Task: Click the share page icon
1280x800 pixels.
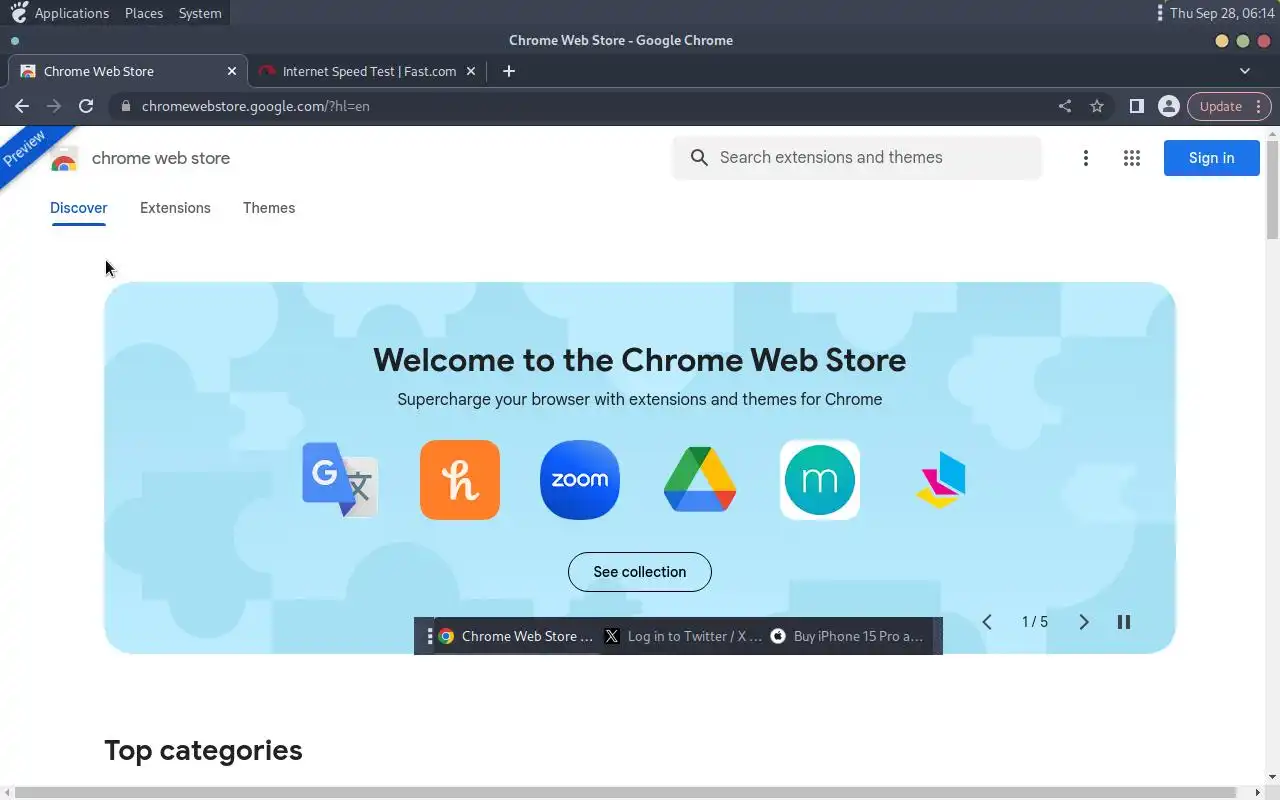Action: coord(1065,106)
